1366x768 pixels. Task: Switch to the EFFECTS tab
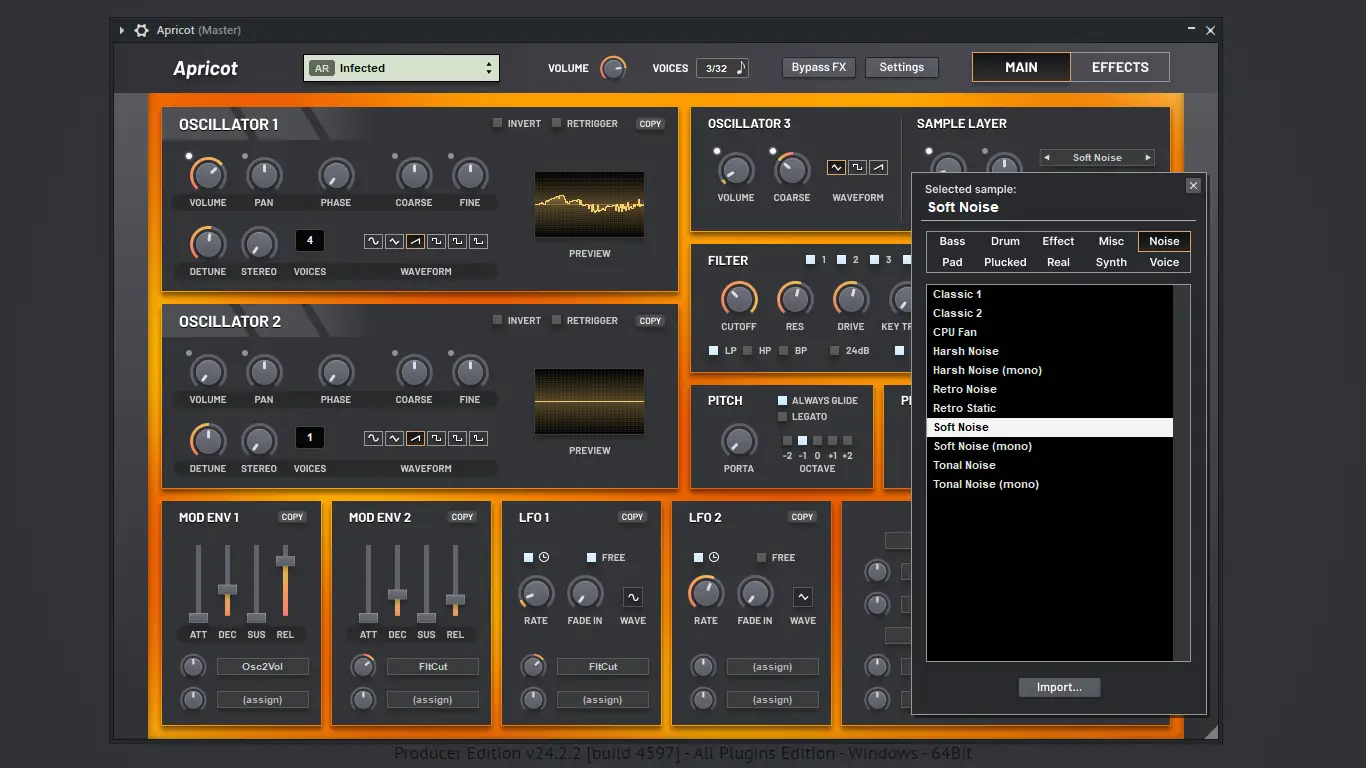pos(1120,67)
